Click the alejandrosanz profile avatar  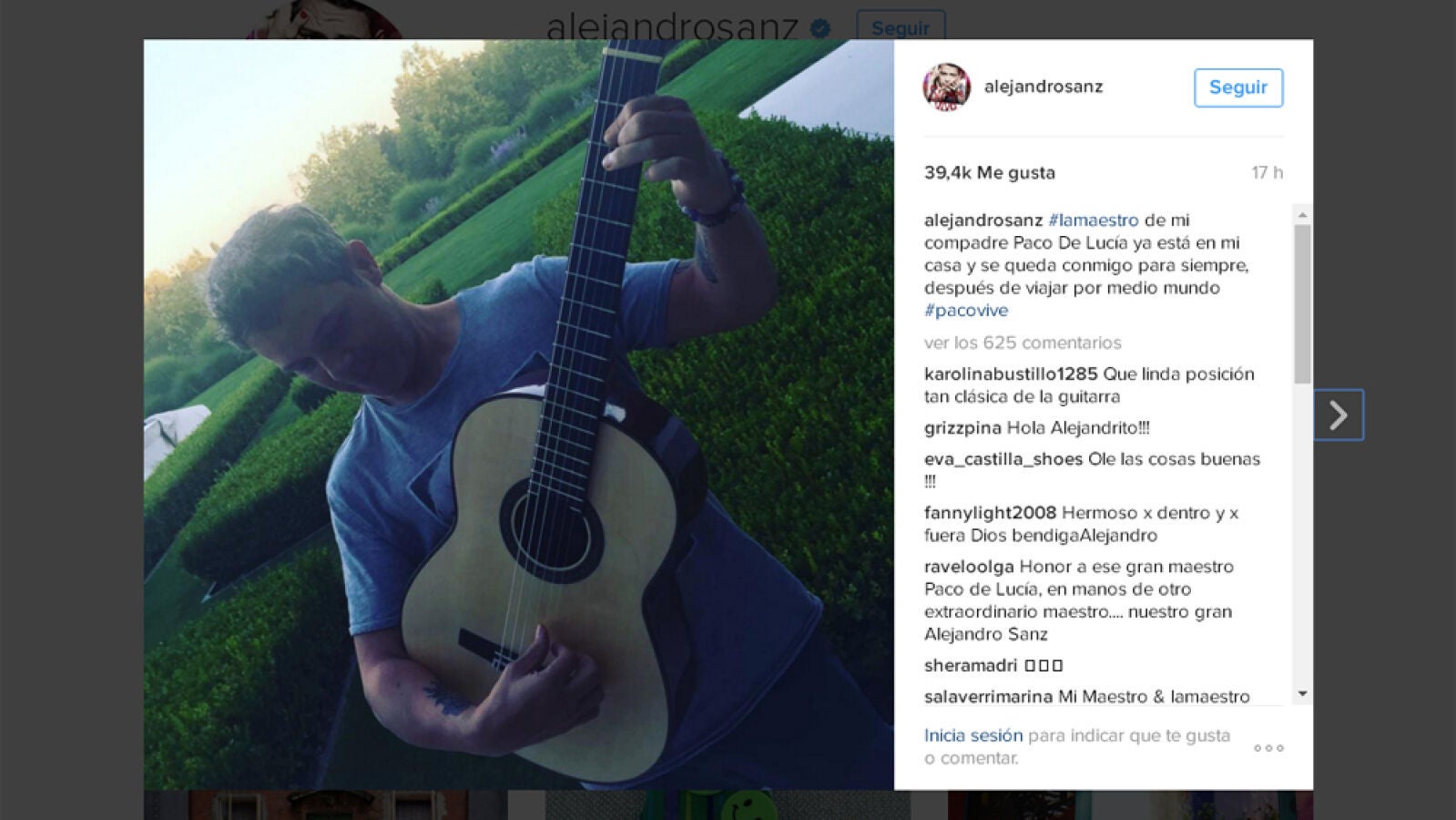click(947, 87)
